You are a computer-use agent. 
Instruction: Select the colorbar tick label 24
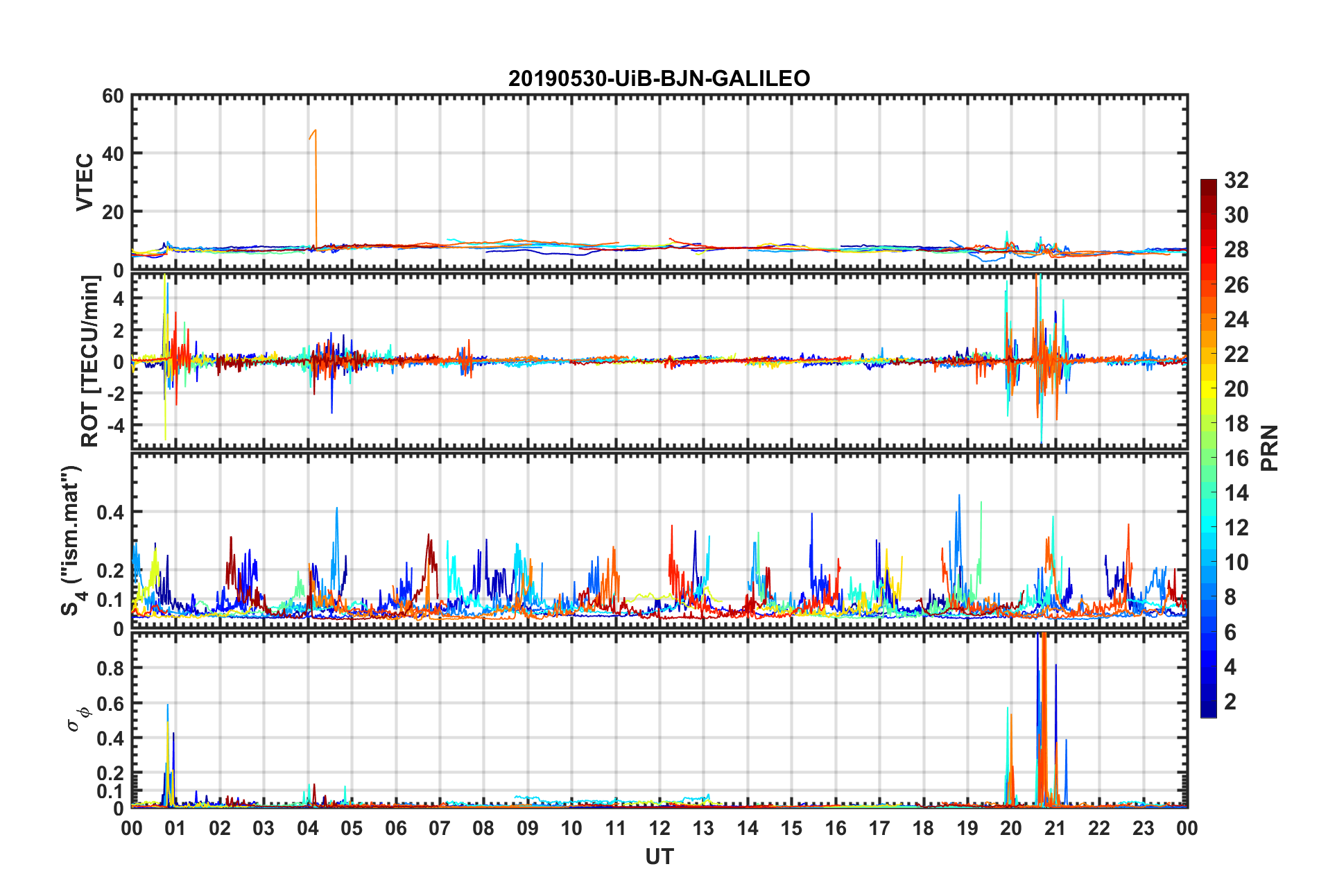coord(1236,320)
